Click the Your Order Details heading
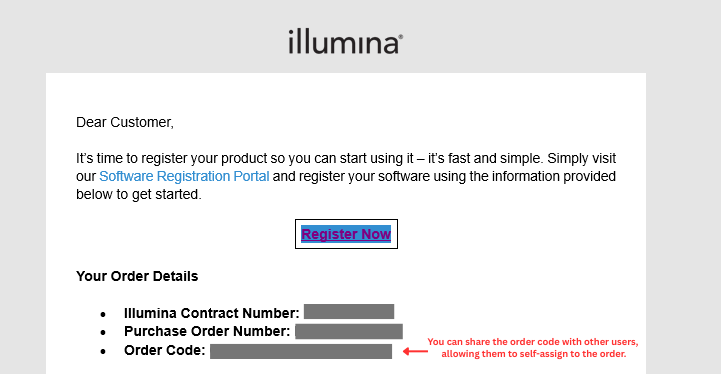Screen dimensions: 721x374 pyautogui.click(x=137, y=276)
